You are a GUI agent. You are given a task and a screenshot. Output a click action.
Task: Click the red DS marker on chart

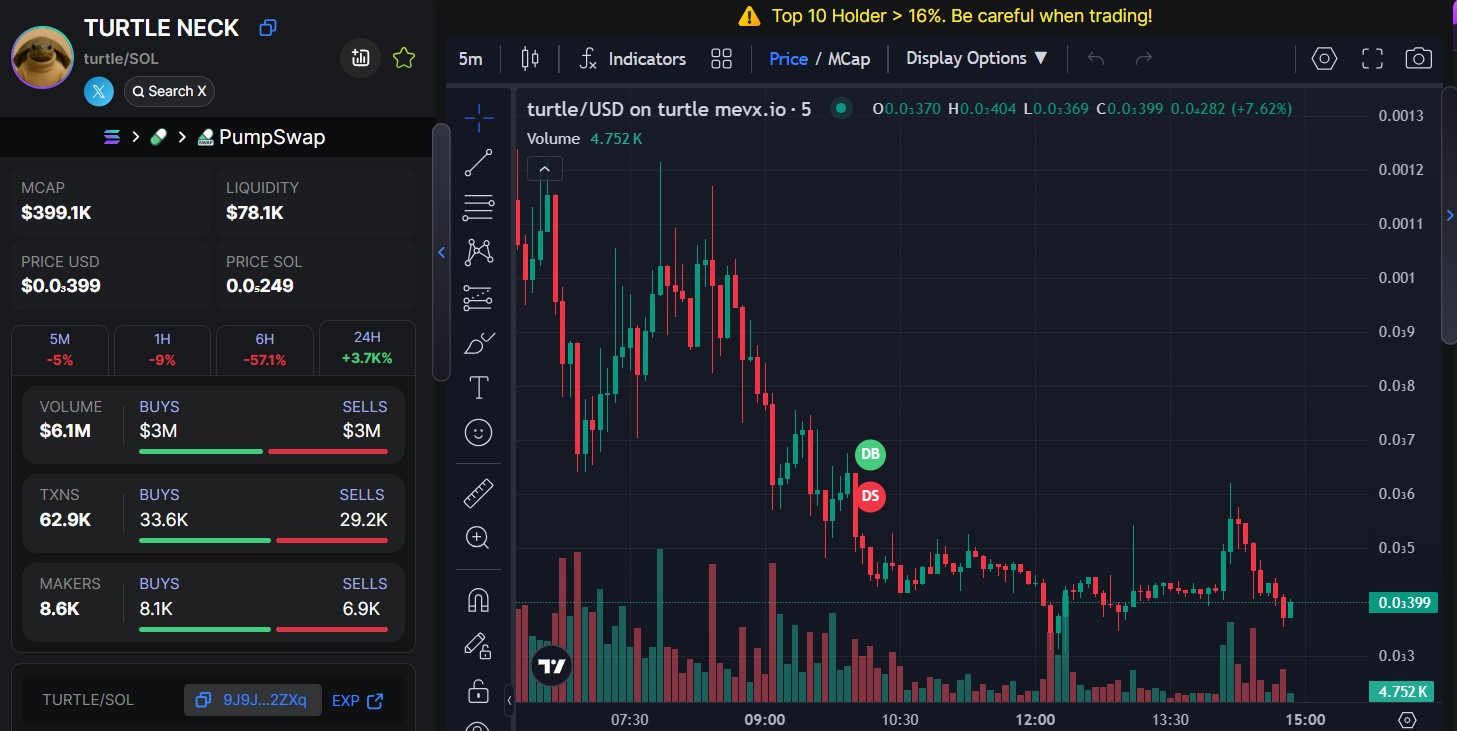pyautogui.click(x=870, y=496)
